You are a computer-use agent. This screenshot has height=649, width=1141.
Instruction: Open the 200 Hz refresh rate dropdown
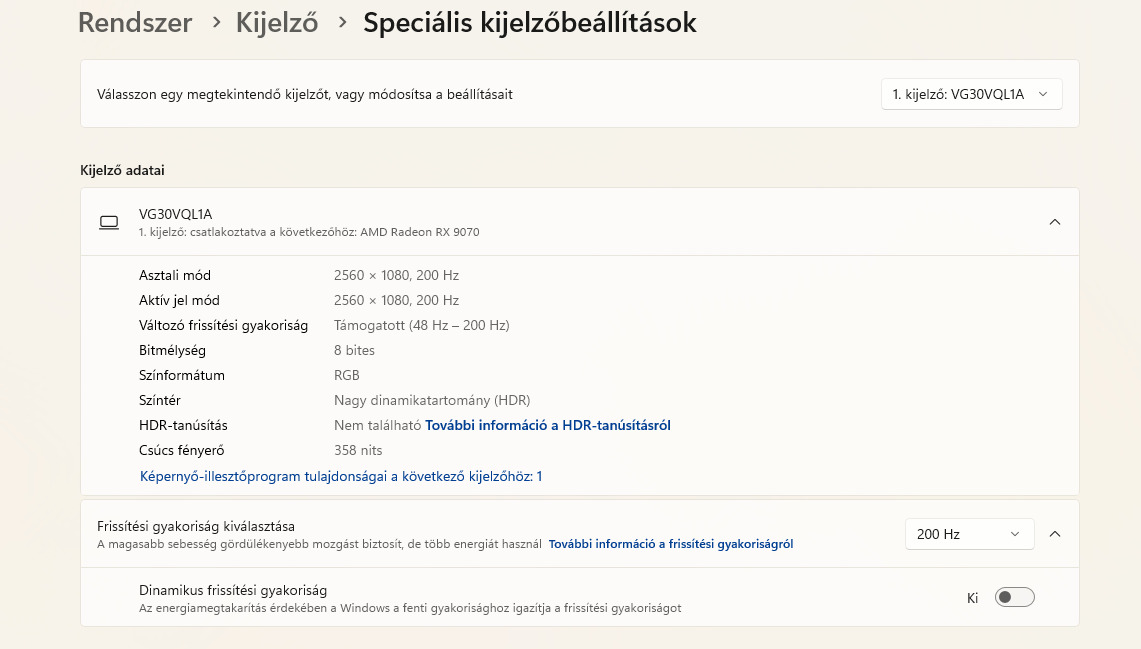(968, 534)
